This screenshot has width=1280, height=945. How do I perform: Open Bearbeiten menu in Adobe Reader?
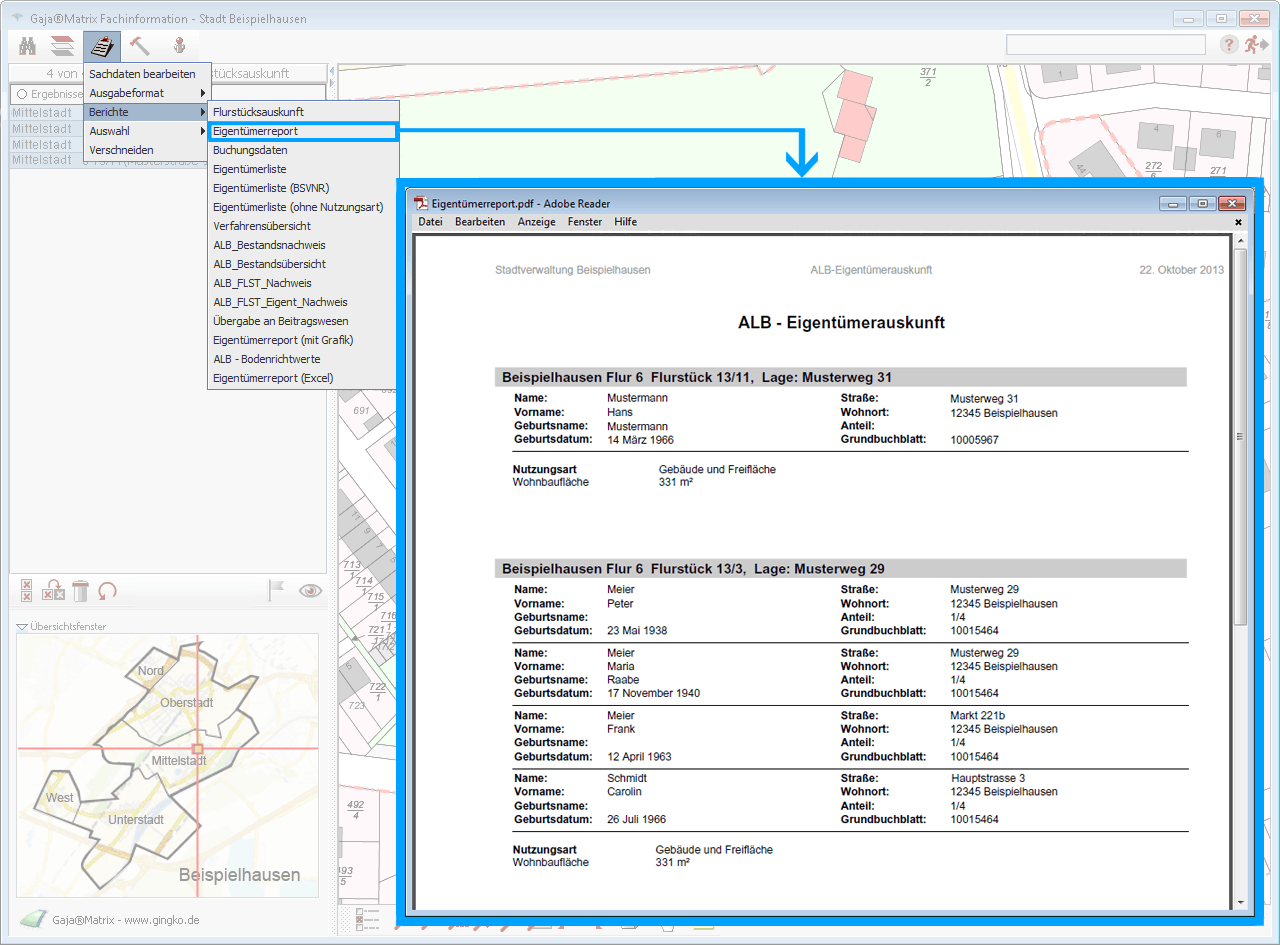(480, 222)
